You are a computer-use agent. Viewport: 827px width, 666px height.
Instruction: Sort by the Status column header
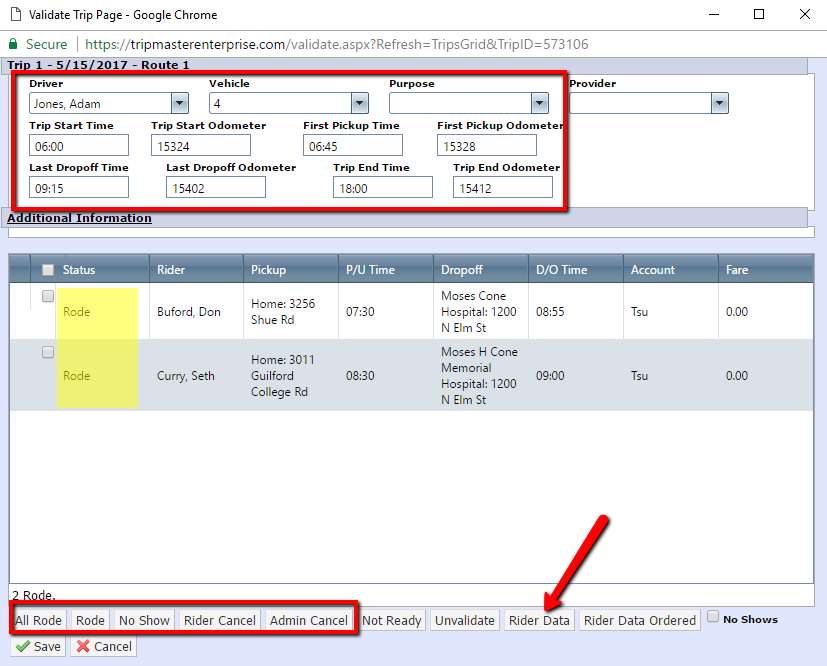79,270
